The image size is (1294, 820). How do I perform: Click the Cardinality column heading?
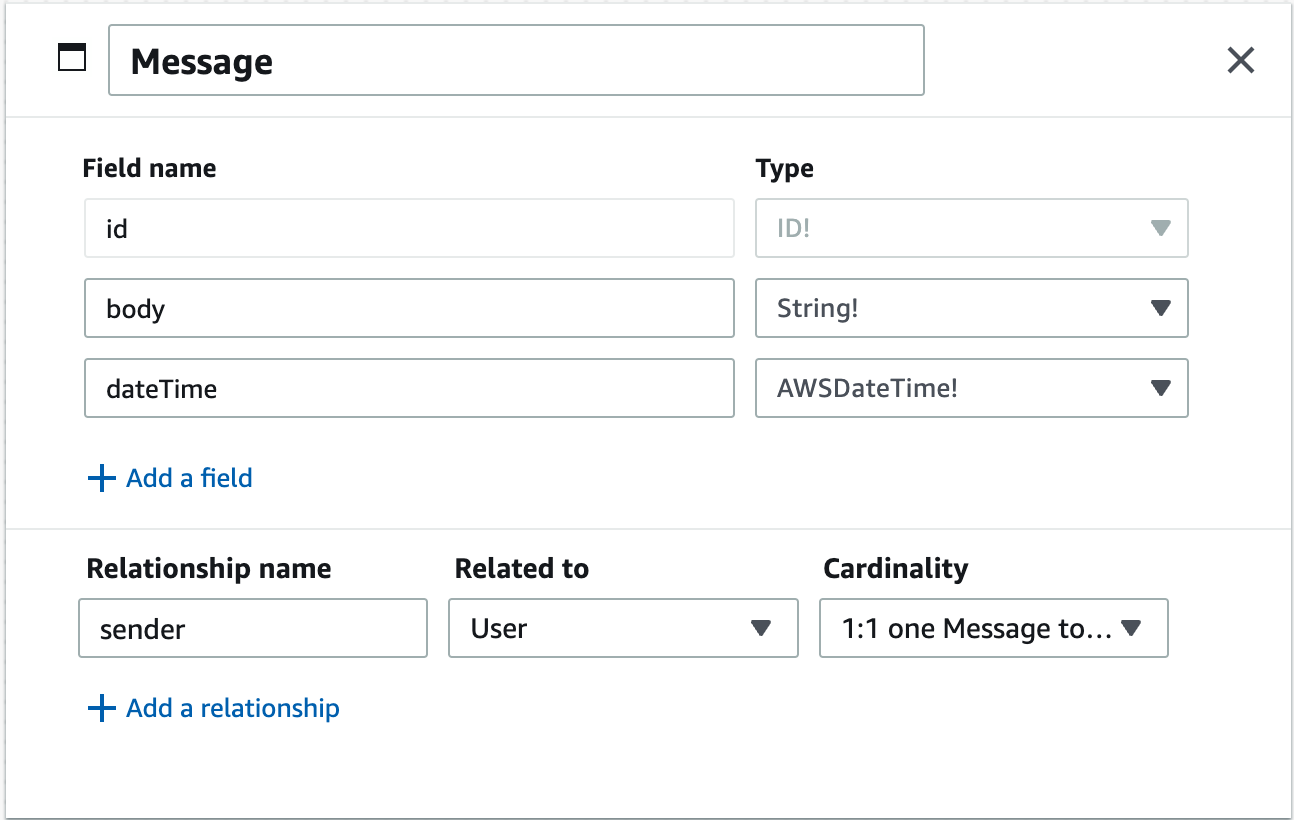pos(896,568)
